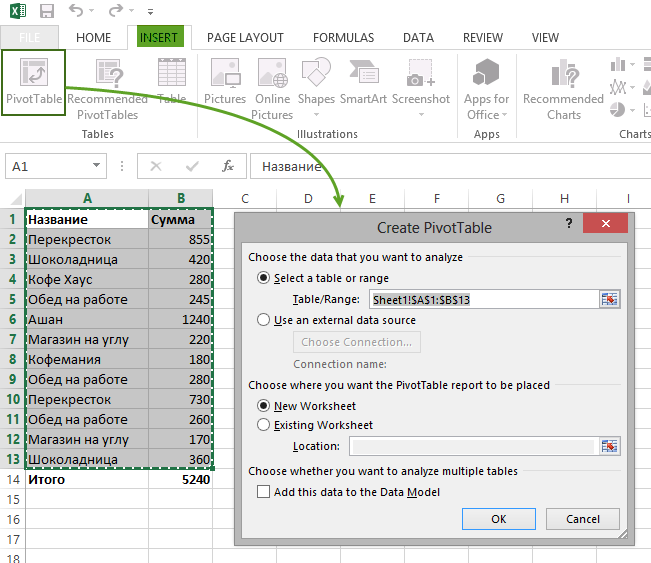Expand the column chart dropdown arrow
Image resolution: width=651 pixels, height=563 pixels.
(x=632, y=65)
